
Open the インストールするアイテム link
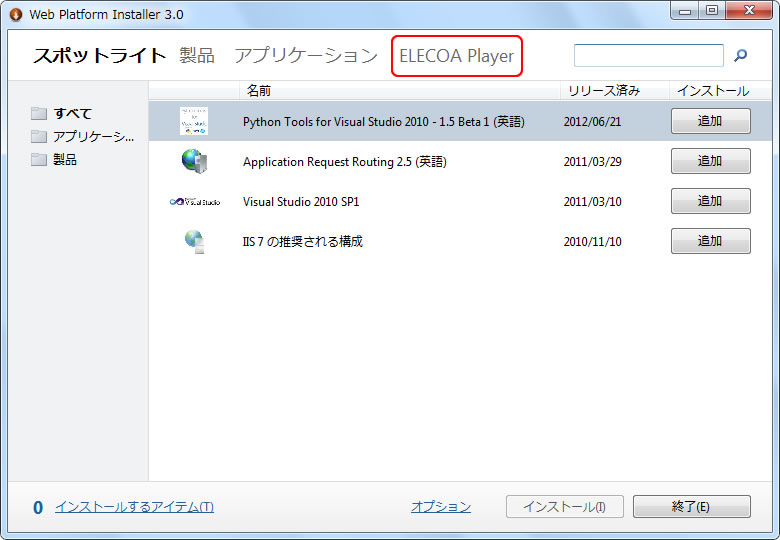134,507
